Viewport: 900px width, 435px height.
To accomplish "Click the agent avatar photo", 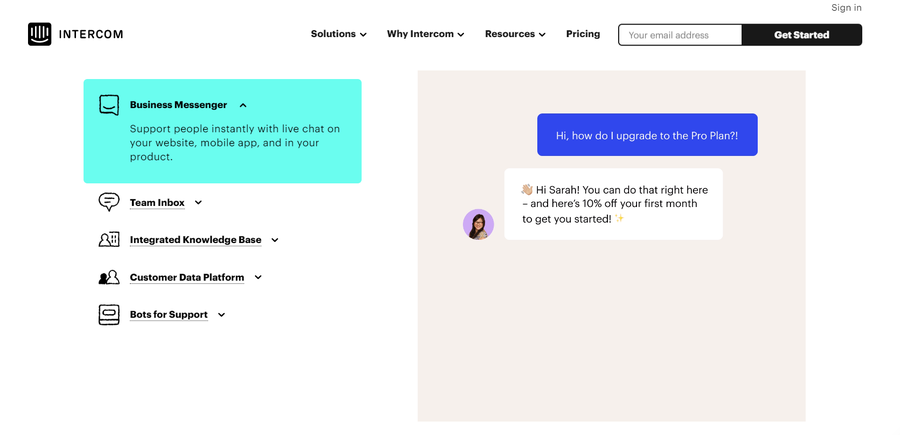I will [478, 224].
